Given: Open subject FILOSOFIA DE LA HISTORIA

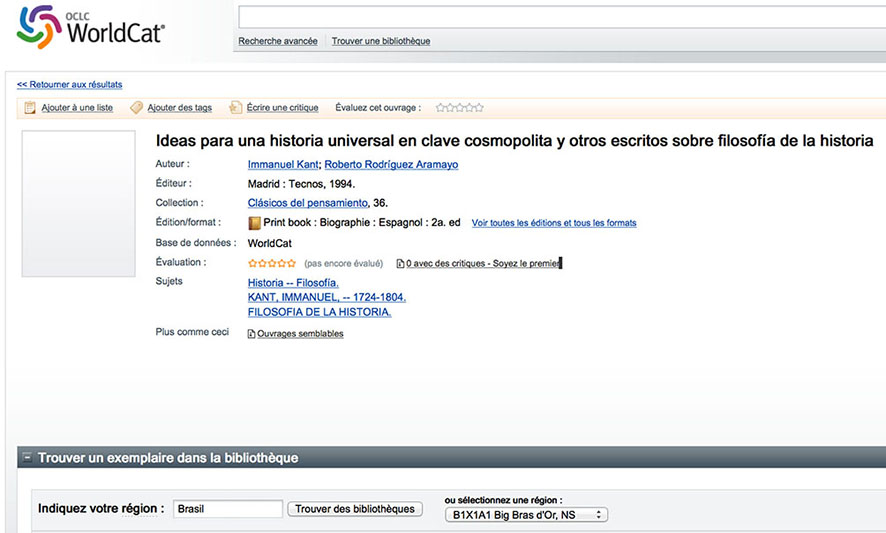Looking at the screenshot, I should tap(319, 312).
